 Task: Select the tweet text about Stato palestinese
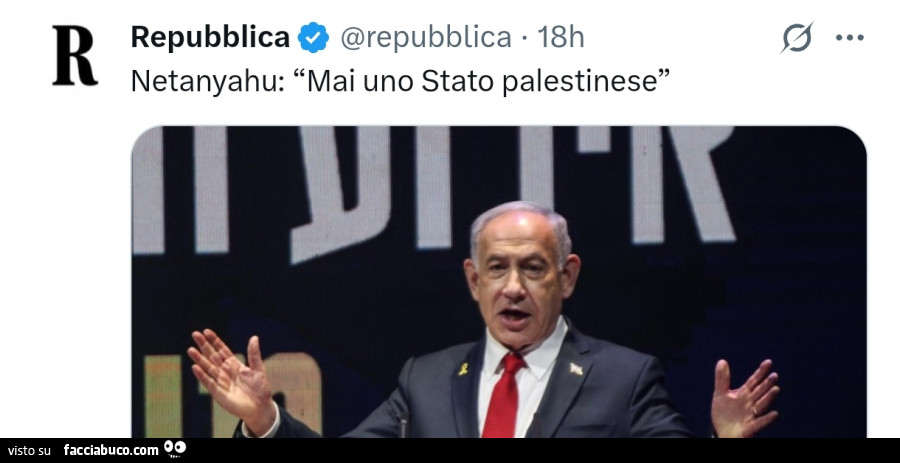click(x=401, y=81)
